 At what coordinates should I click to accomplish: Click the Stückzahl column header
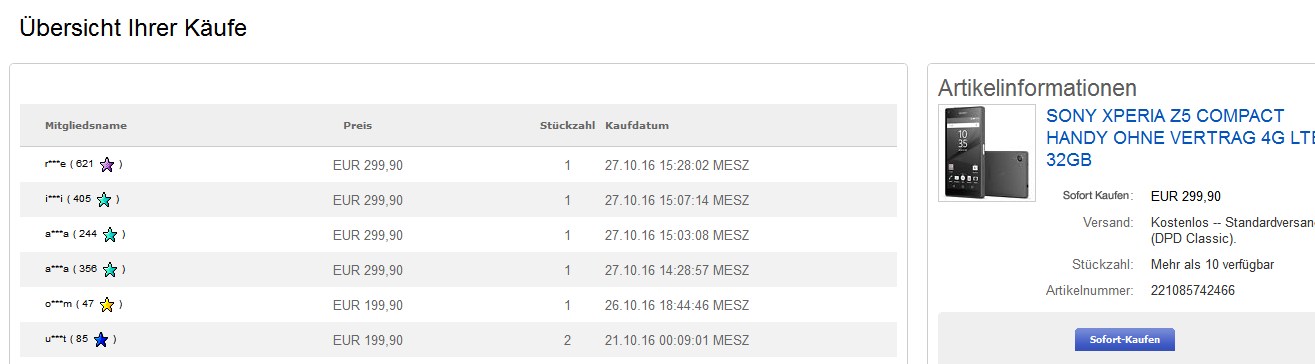click(x=567, y=126)
